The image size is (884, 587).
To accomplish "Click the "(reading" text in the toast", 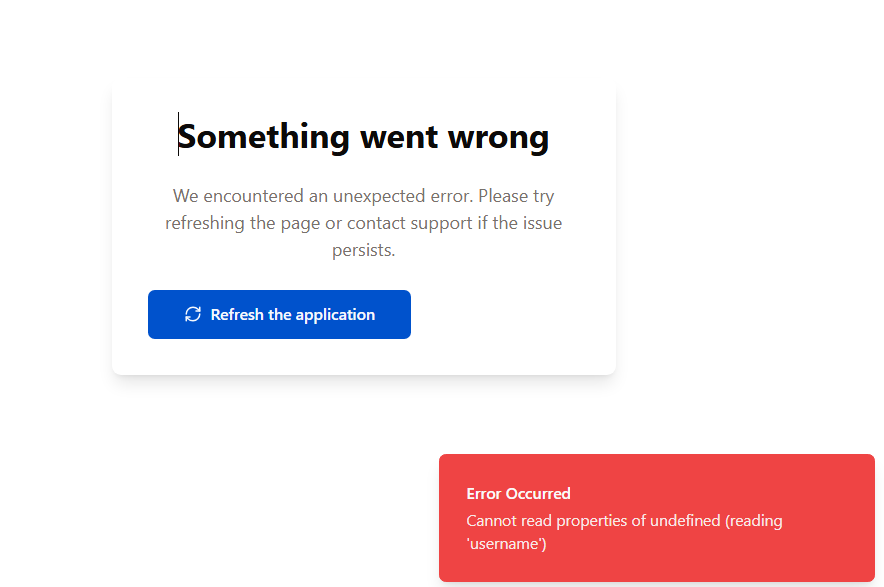I will point(754,521).
